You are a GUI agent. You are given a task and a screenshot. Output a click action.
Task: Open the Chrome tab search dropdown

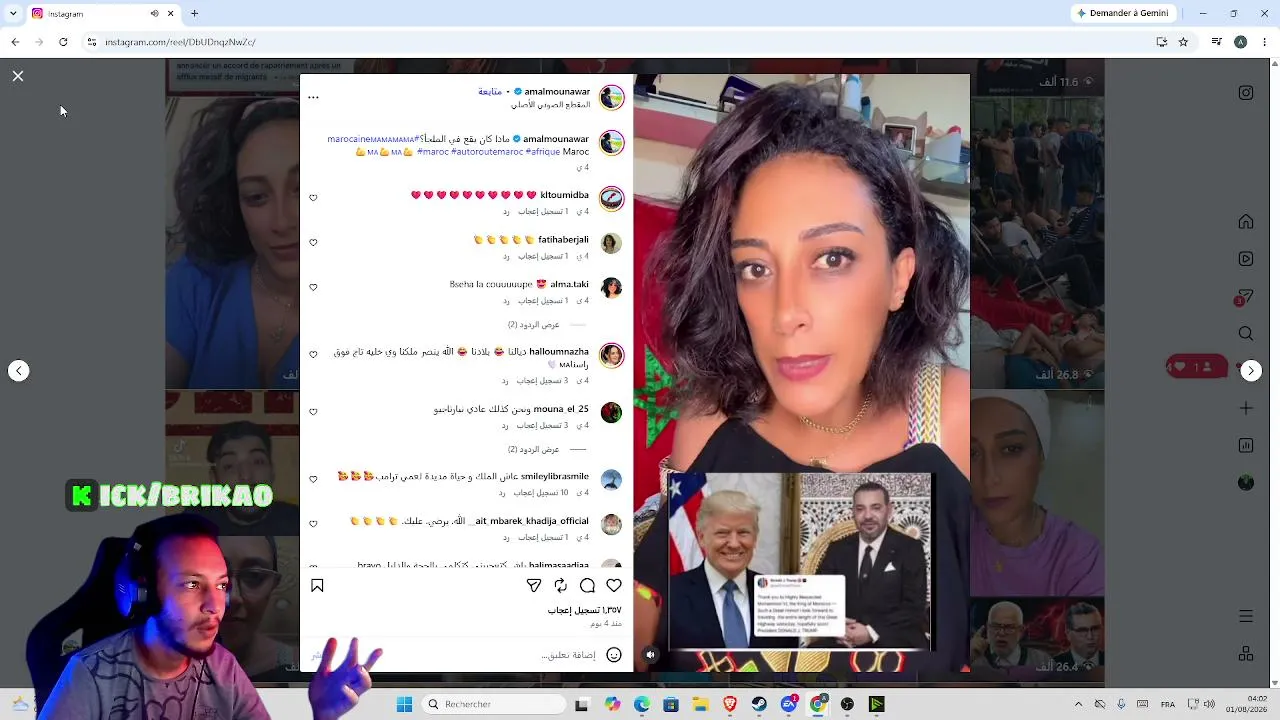pyautogui.click(x=13, y=13)
